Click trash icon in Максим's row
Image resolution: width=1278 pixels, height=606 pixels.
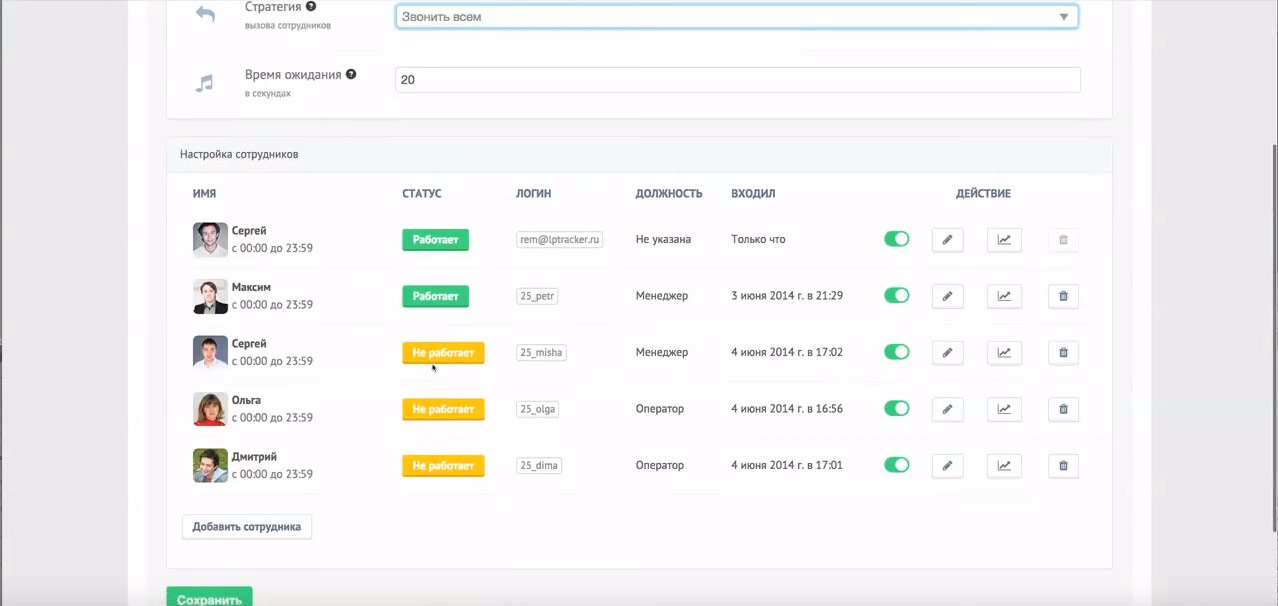(x=1063, y=296)
